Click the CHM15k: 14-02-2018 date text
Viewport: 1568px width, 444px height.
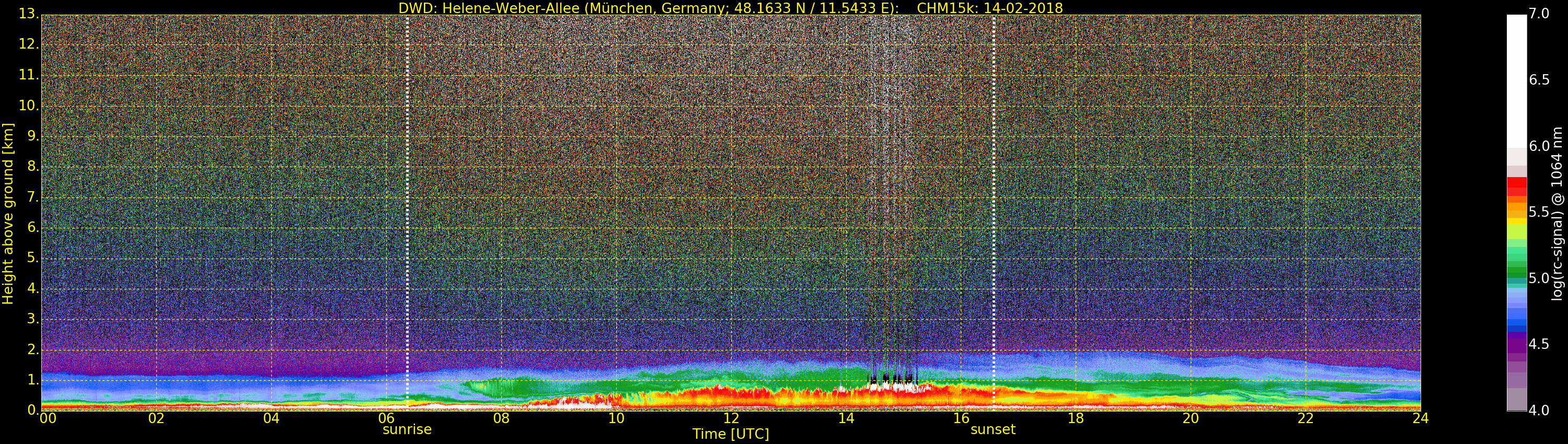pos(990,8)
